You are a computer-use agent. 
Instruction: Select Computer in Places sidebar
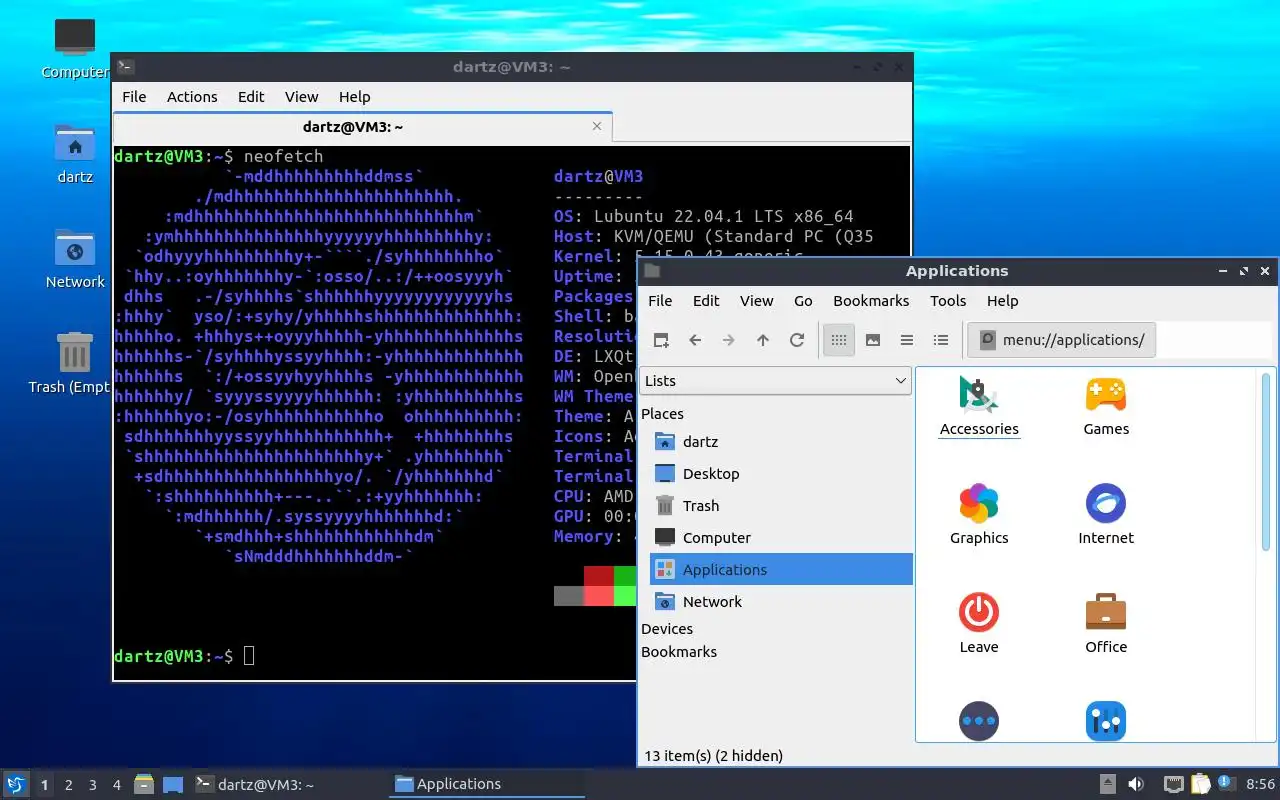781,537
